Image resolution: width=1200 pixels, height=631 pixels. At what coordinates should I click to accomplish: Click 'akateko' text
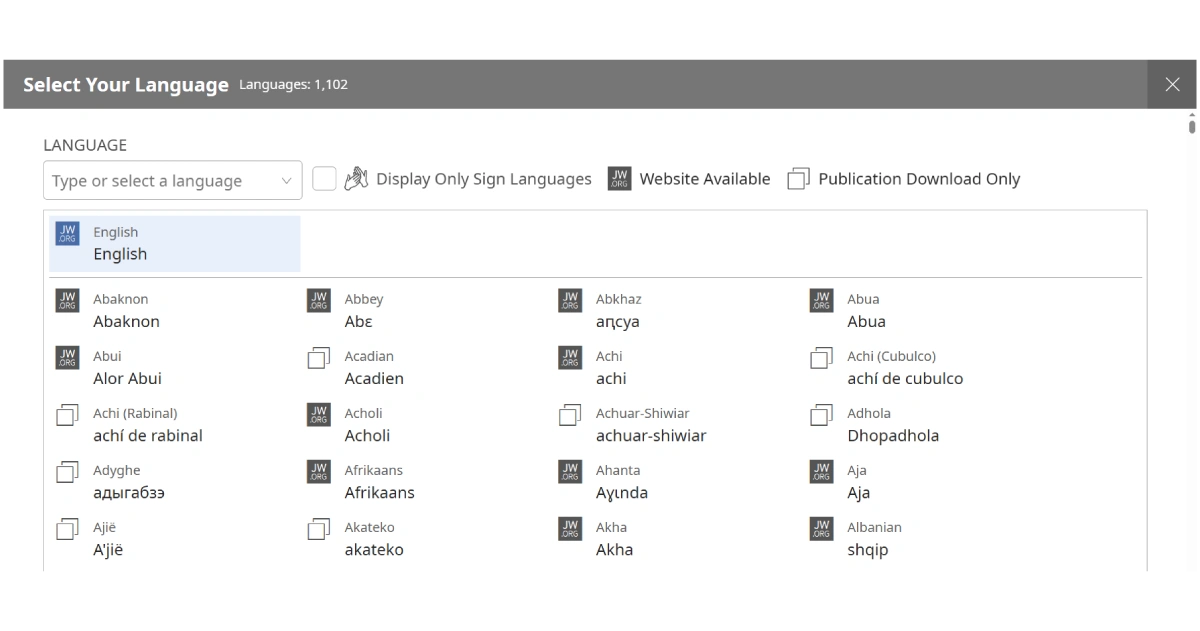pos(374,550)
